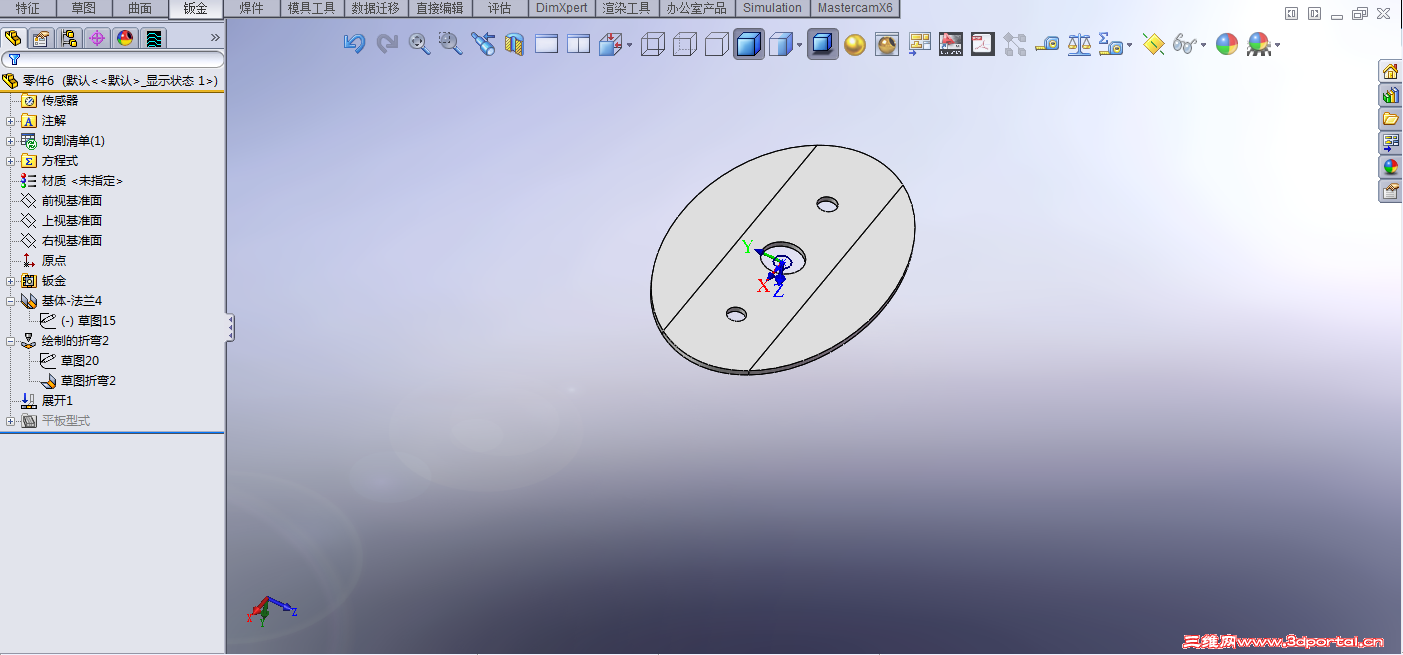
Task: Expand the 注解 tree node
Action: point(11,121)
